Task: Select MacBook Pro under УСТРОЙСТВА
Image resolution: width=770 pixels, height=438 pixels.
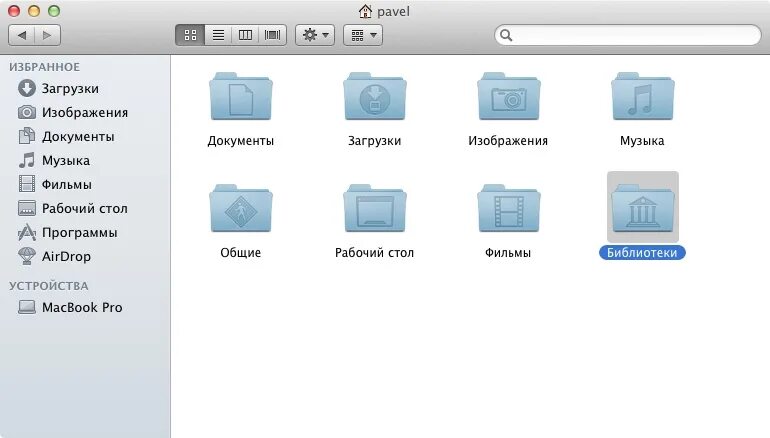Action: click(70, 307)
